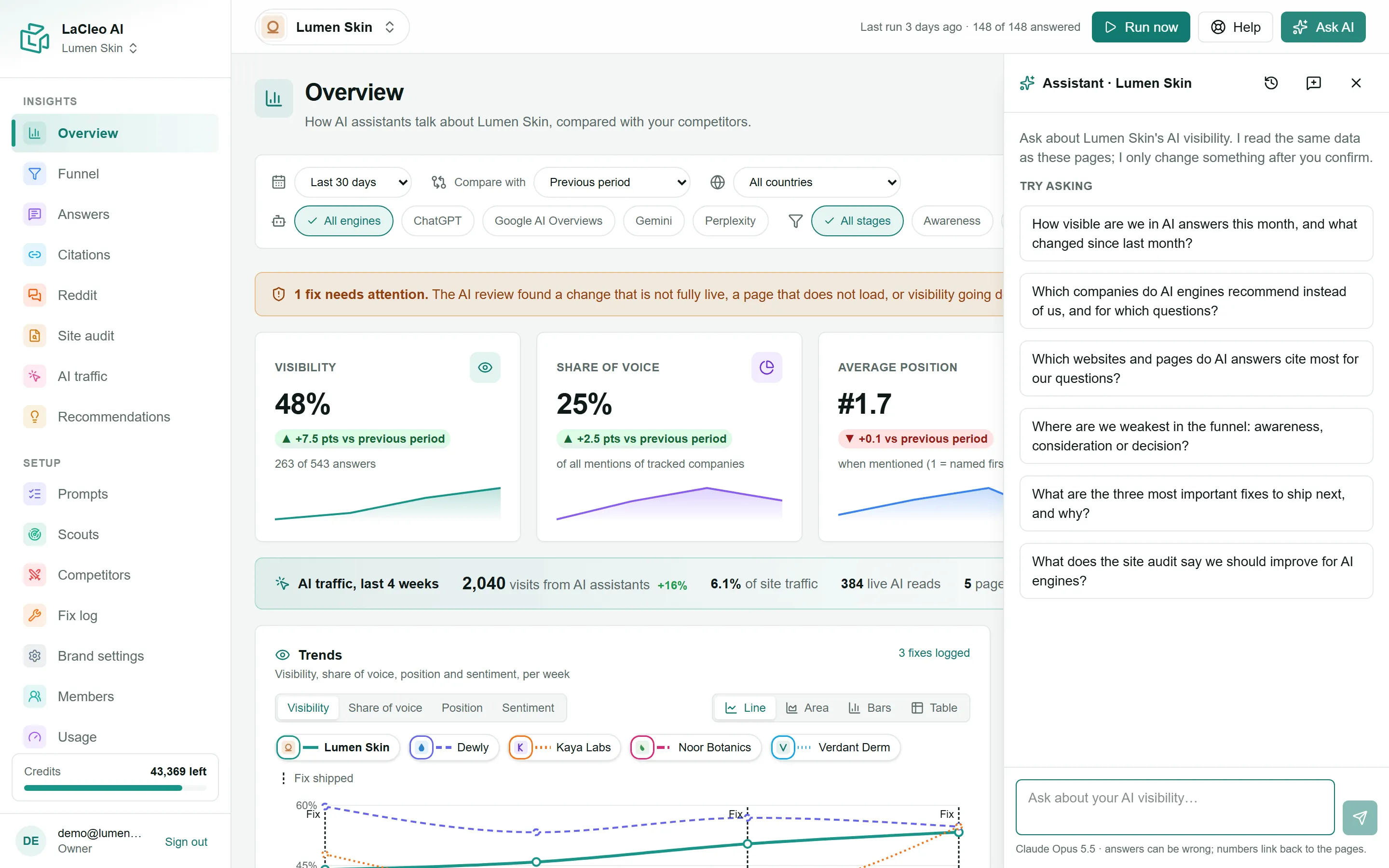Click the Run now button

click(x=1141, y=27)
